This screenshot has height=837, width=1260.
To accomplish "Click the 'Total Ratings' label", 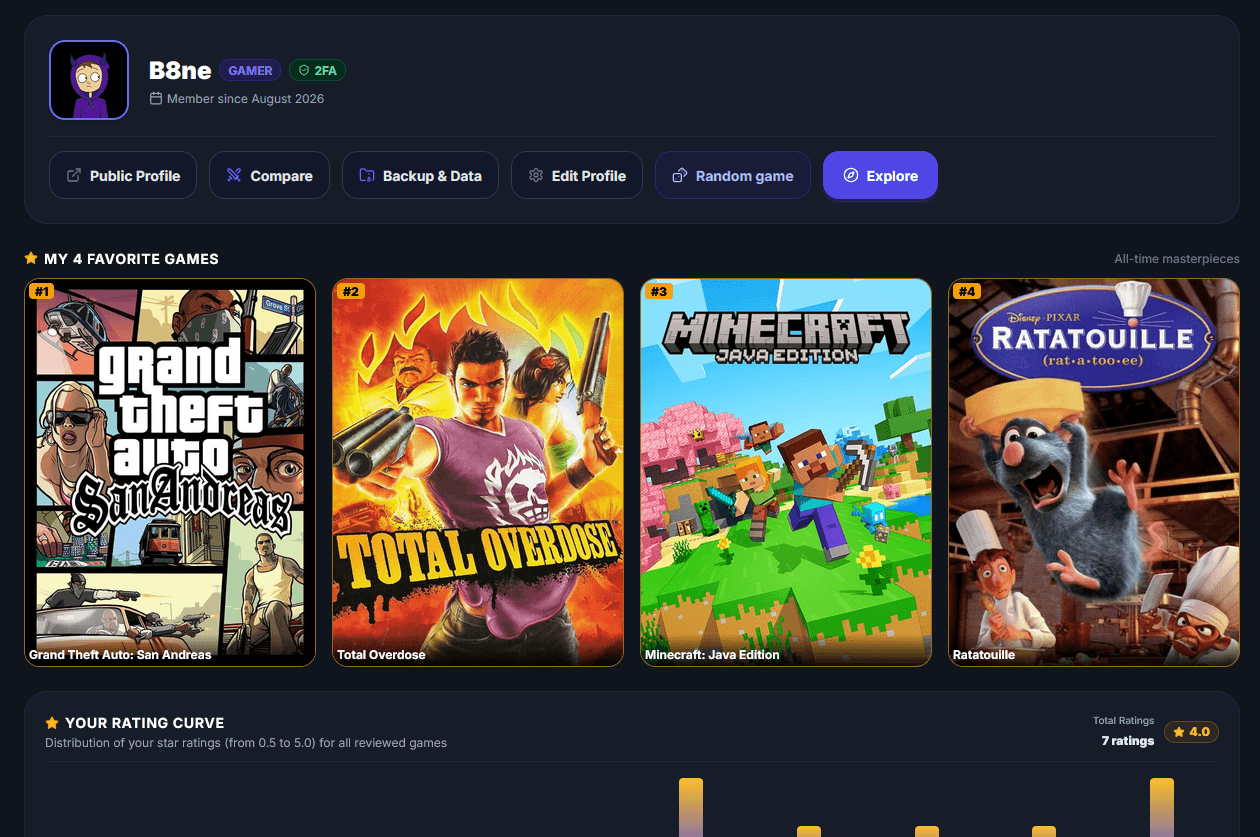I will (x=1124, y=720).
